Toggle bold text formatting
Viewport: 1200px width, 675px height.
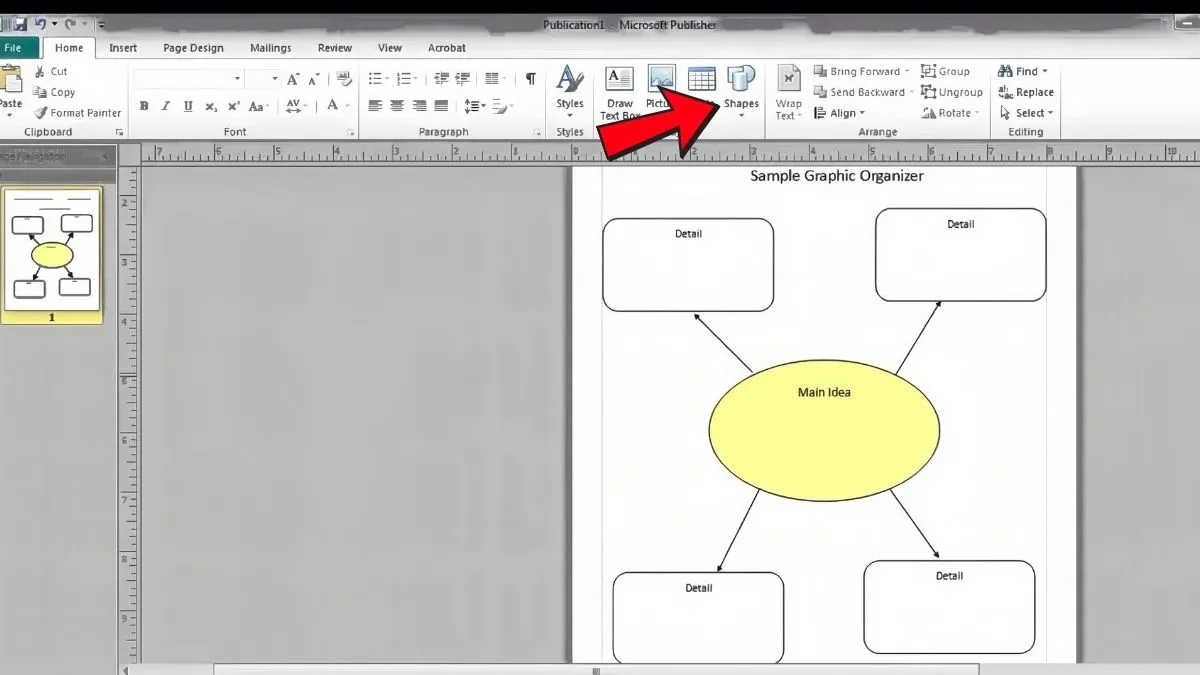point(144,105)
